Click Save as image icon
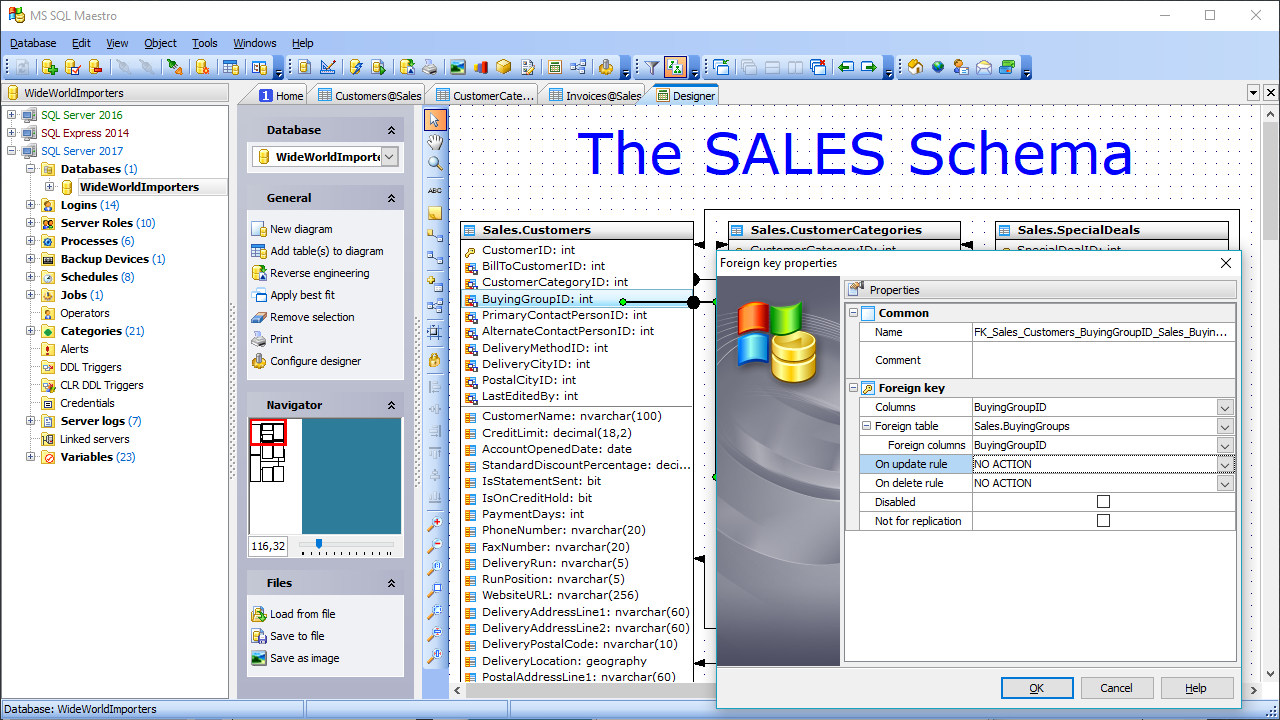1280x720 pixels. click(259, 658)
